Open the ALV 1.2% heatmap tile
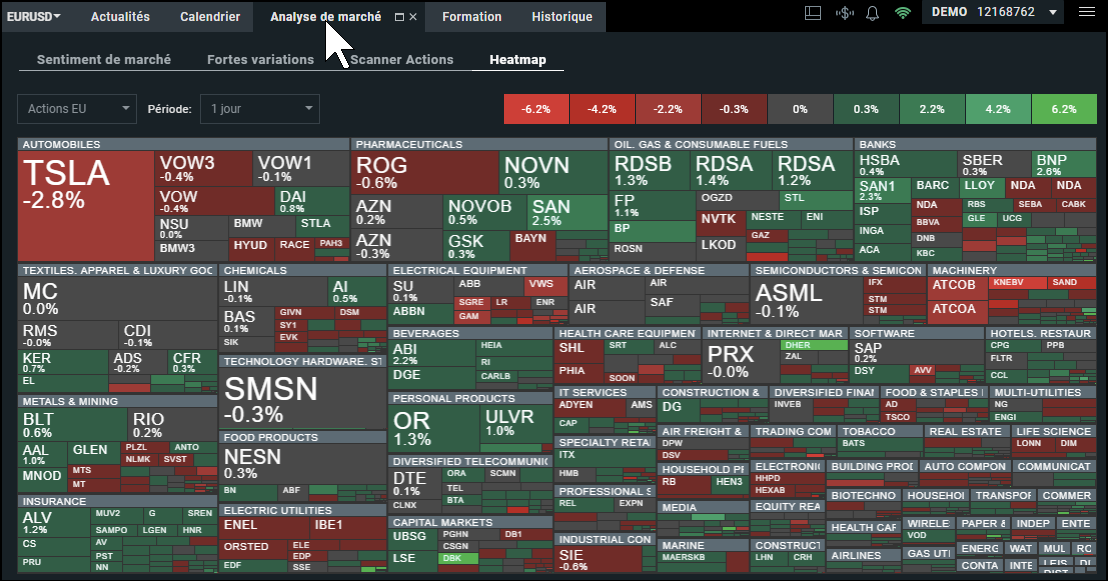Viewport: 1108px width, 581px height. click(54, 522)
